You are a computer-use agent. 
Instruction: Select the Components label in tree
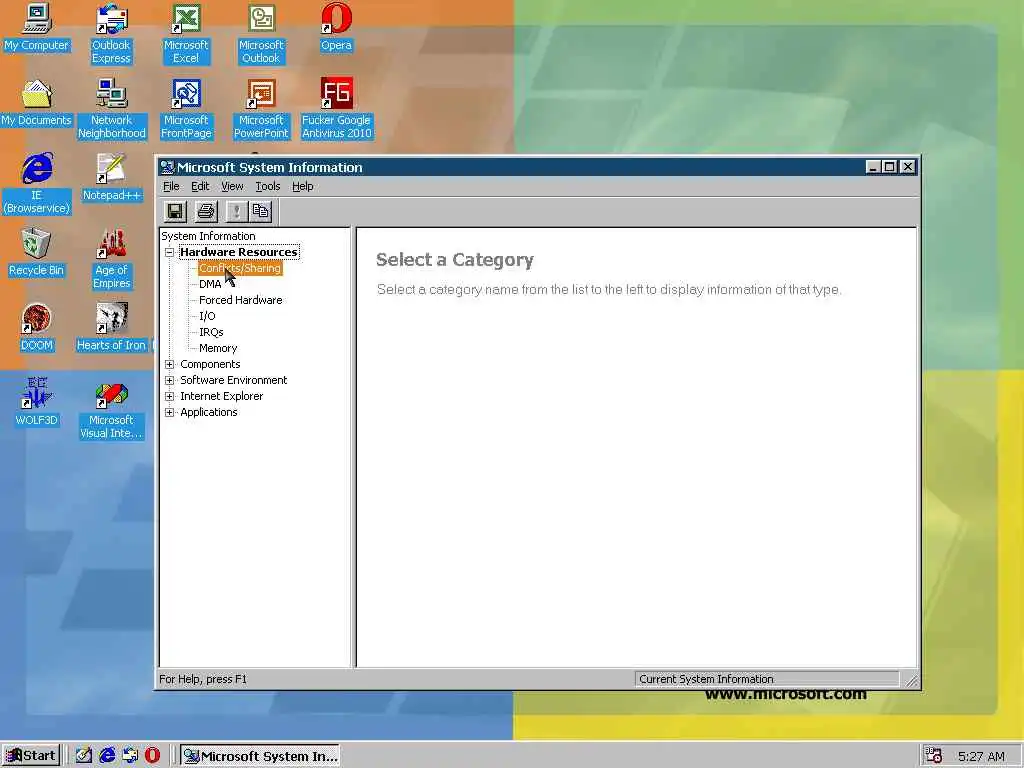coord(210,364)
